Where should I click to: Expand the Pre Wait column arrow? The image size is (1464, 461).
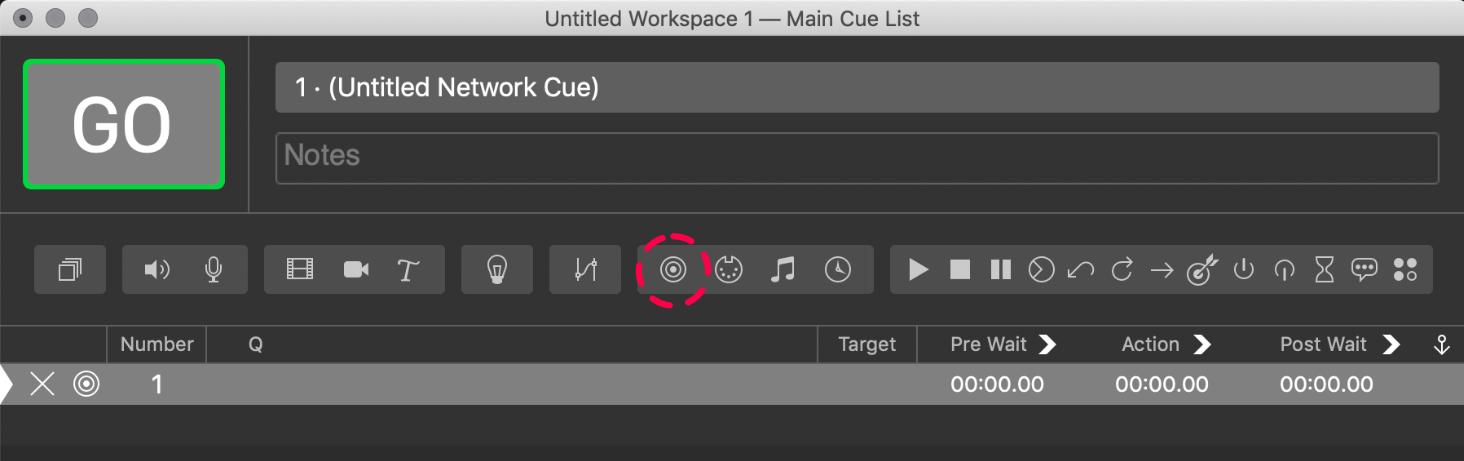tap(1047, 344)
